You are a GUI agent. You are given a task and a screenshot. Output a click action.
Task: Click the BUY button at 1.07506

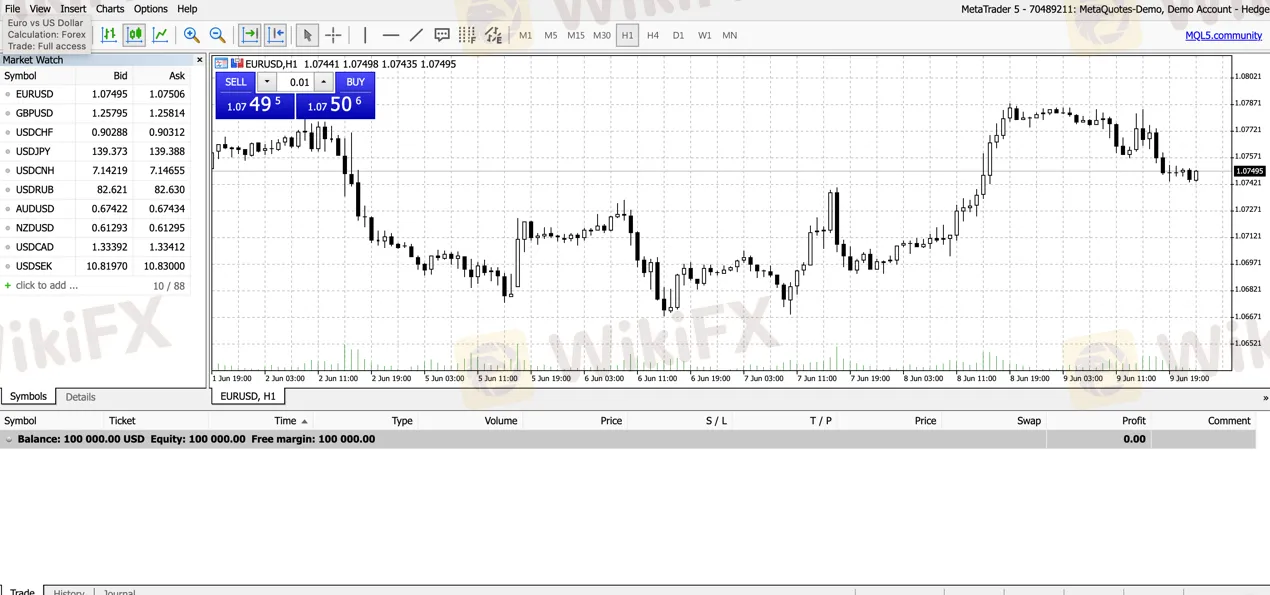(x=355, y=82)
